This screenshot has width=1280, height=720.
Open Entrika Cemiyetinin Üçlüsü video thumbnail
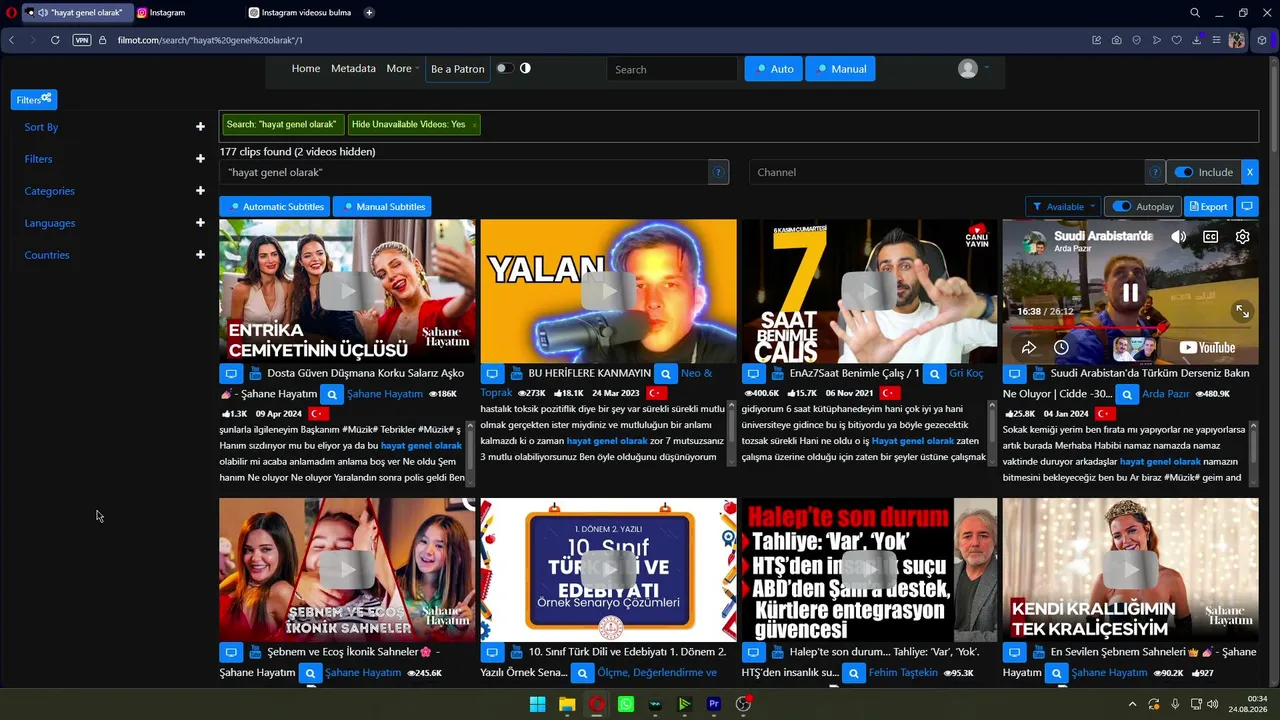[x=347, y=291]
